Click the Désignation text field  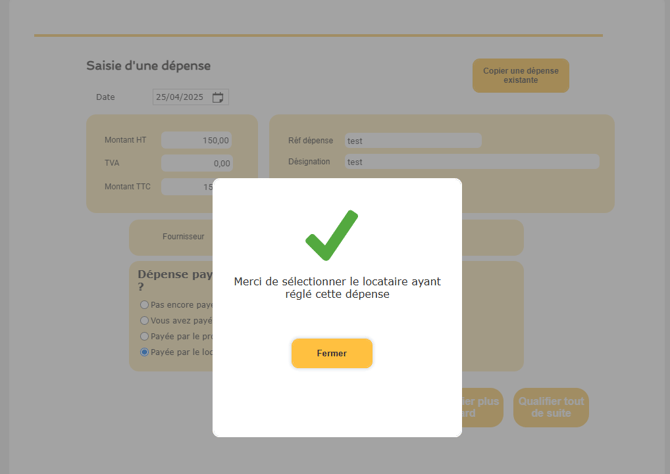point(472,162)
